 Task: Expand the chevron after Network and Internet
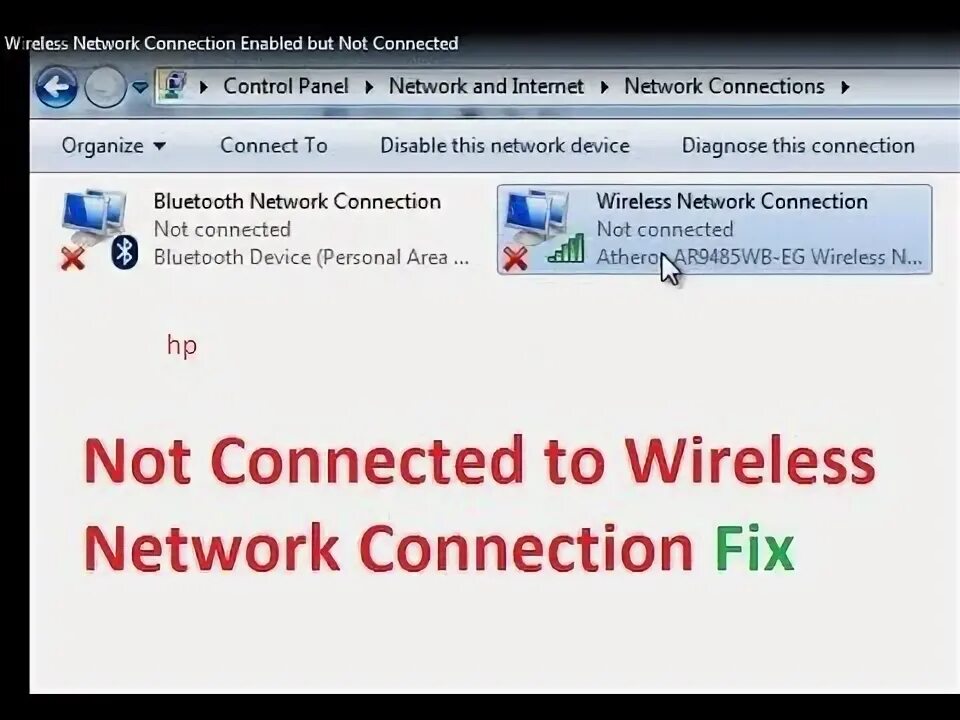coord(605,88)
